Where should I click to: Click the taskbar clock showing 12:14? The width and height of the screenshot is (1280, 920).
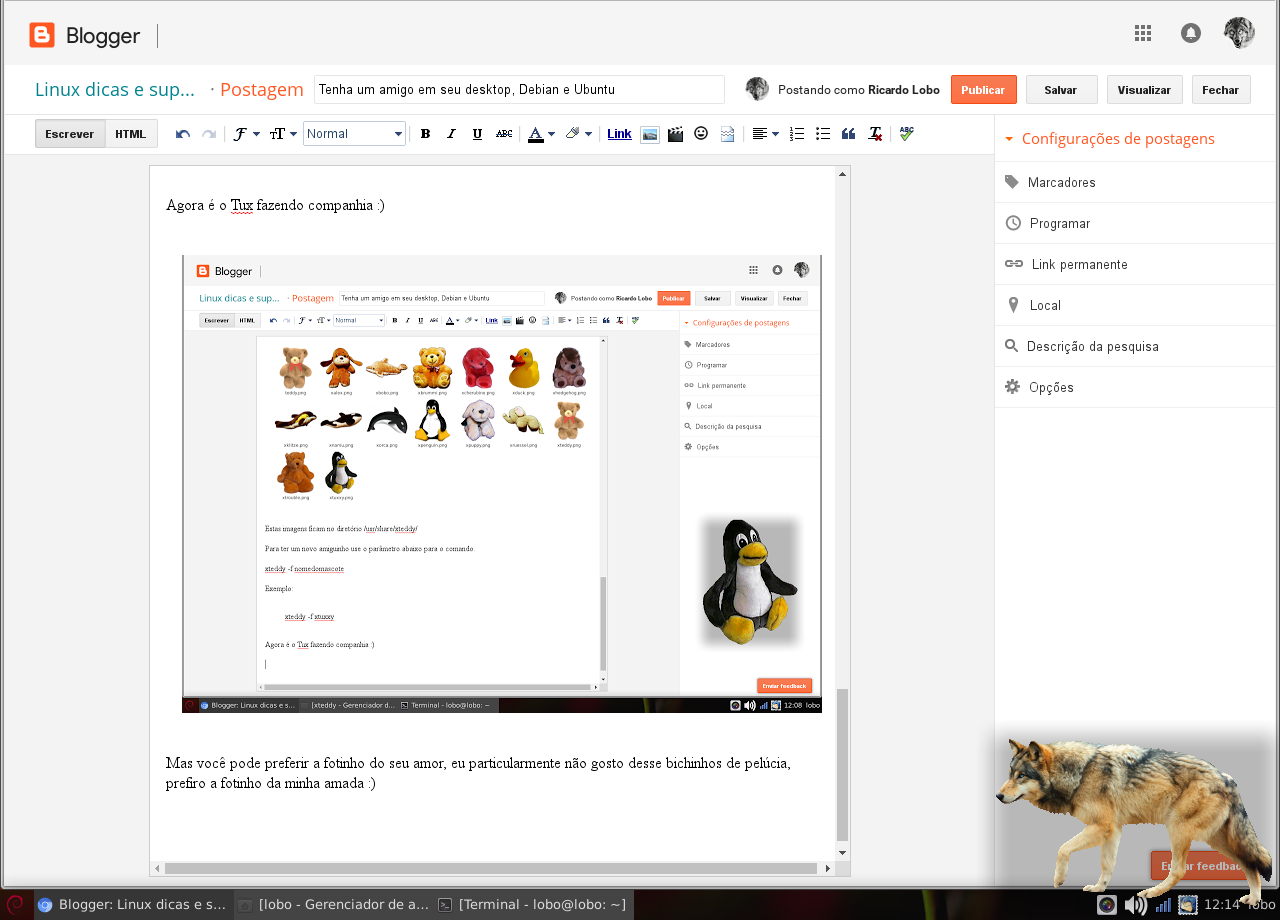pyautogui.click(x=1221, y=904)
